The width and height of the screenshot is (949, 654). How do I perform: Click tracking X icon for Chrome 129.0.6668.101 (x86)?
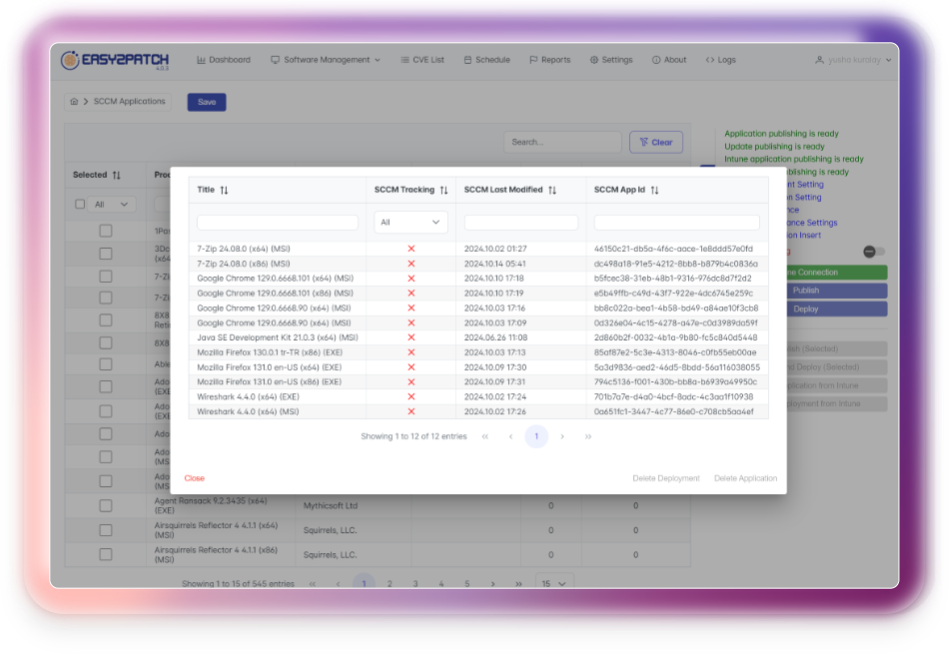pos(411,293)
